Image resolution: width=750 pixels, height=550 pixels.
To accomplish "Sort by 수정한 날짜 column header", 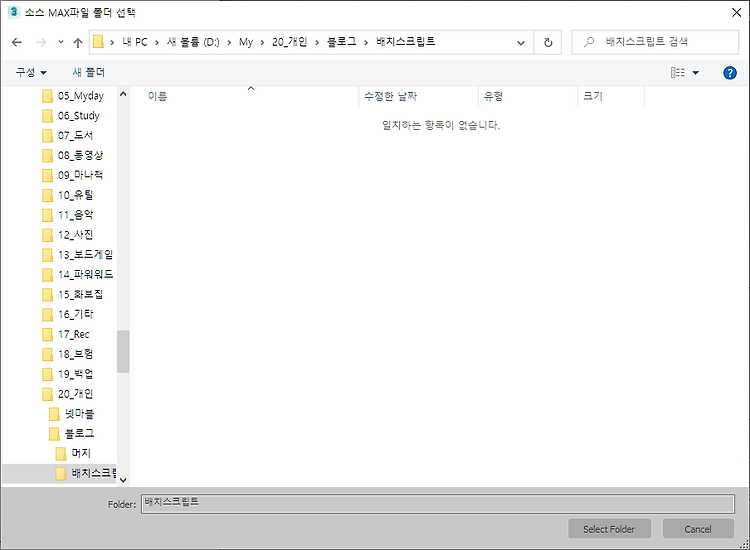I will (x=390, y=96).
